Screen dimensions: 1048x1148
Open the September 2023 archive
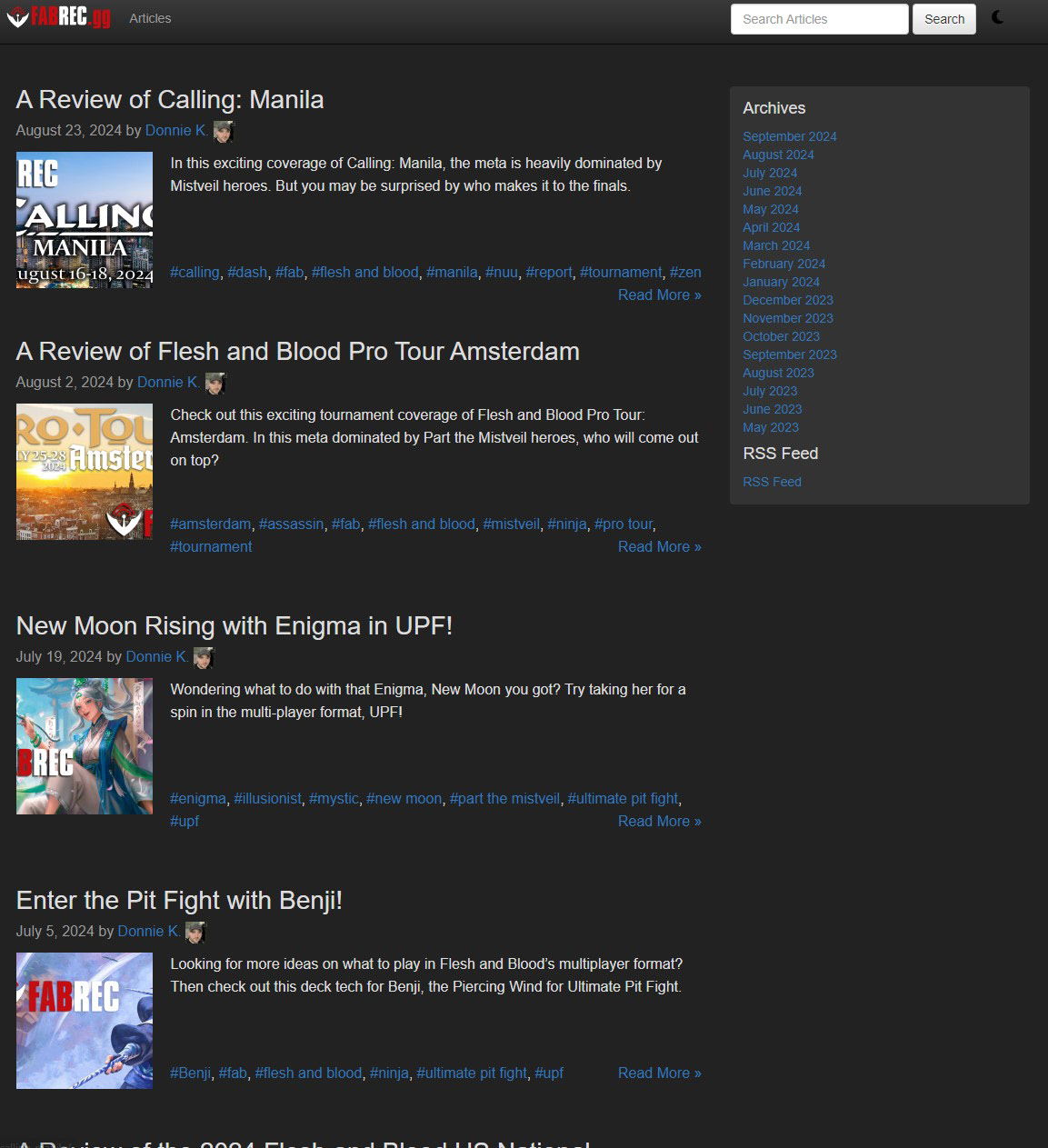[790, 354]
